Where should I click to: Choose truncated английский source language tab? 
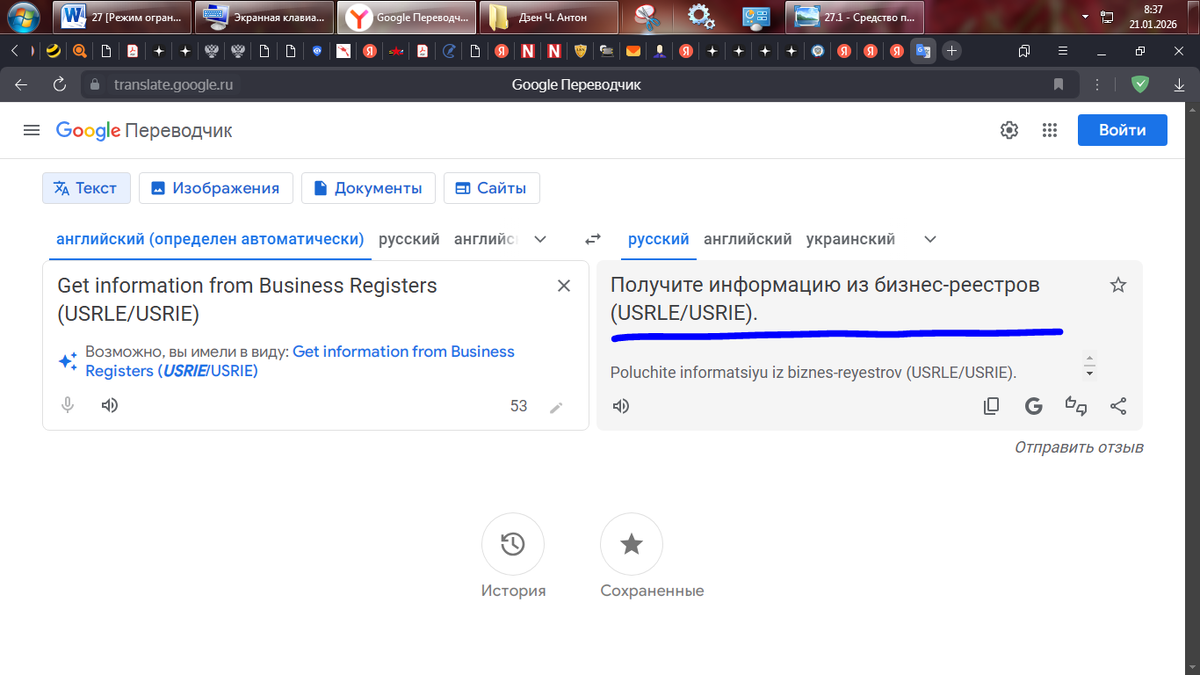pos(485,240)
